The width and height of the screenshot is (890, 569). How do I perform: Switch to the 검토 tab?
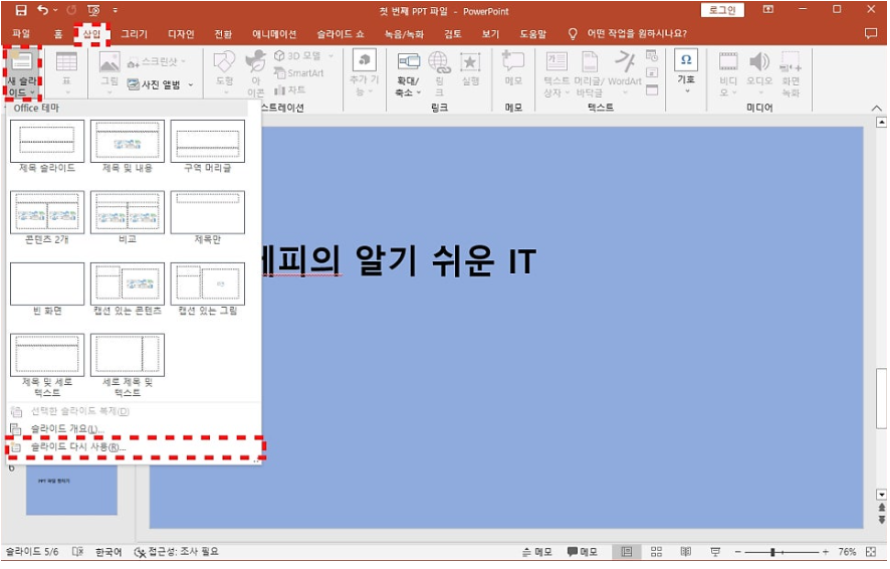(x=452, y=34)
